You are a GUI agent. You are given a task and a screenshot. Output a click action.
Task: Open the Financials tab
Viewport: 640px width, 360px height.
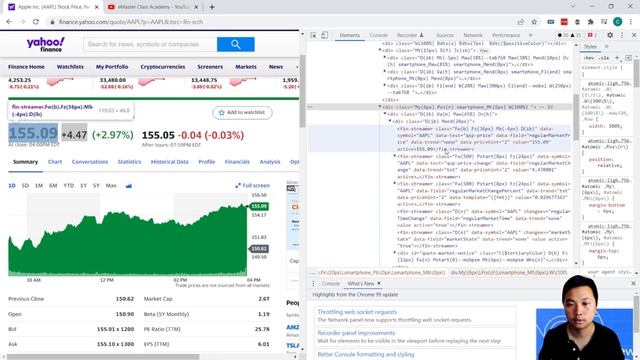[x=237, y=162]
